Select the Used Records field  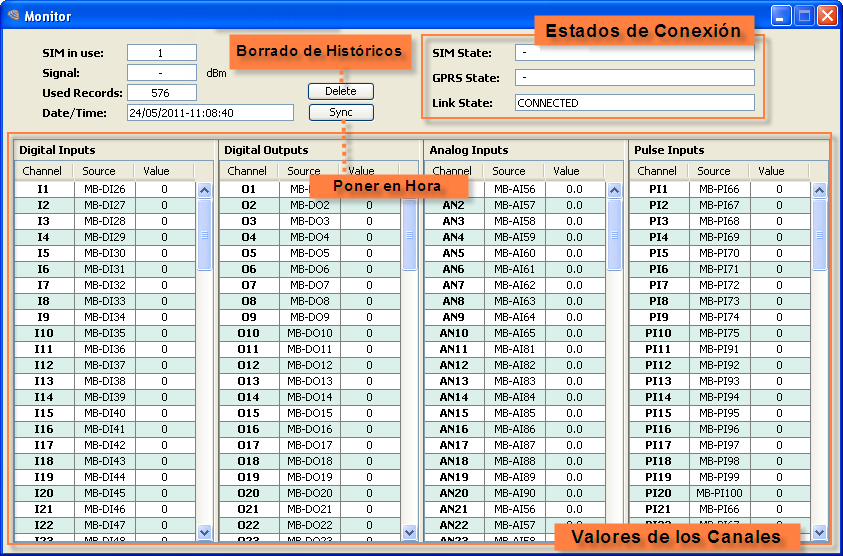(x=161, y=93)
